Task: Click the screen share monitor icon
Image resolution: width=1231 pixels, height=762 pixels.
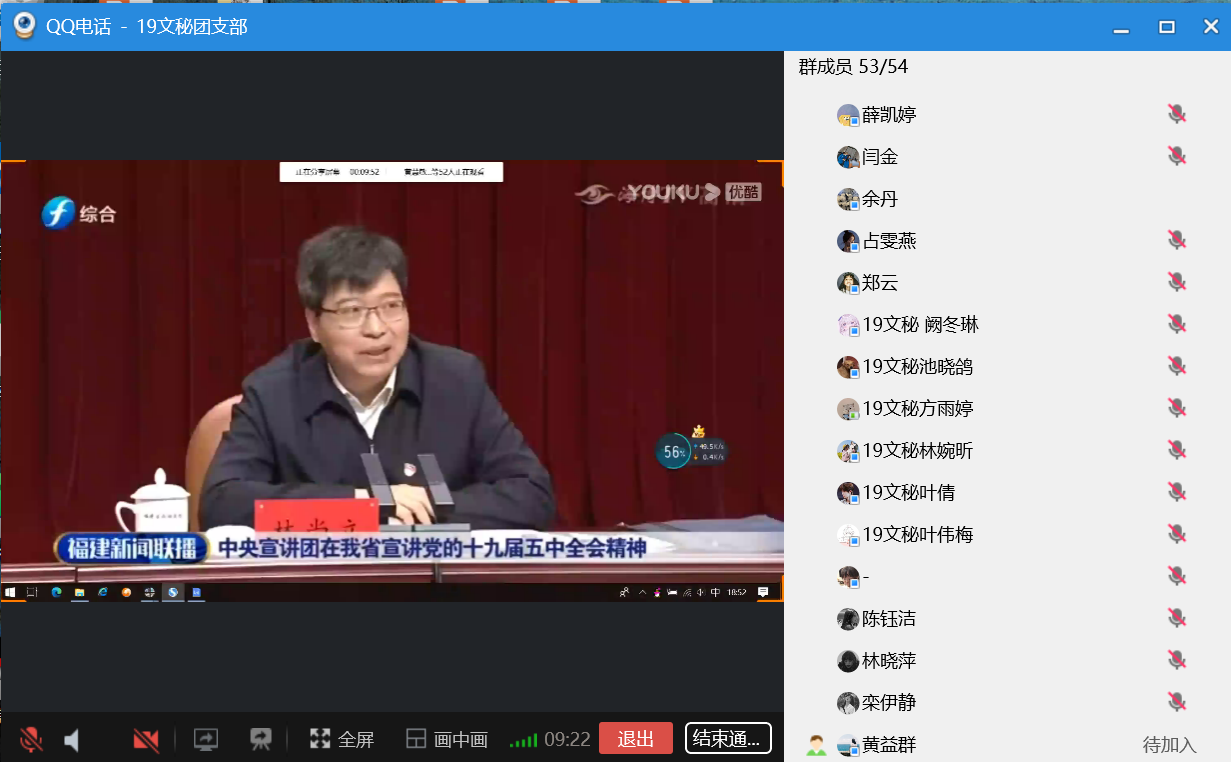Action: [205, 739]
